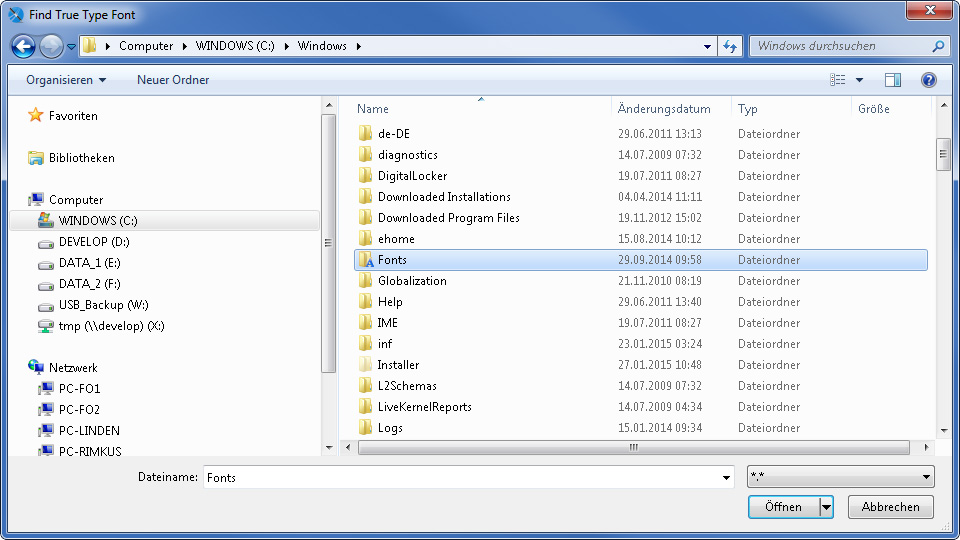The image size is (960, 540).
Task: Open the Organisieren dropdown menu
Action: click(x=66, y=80)
